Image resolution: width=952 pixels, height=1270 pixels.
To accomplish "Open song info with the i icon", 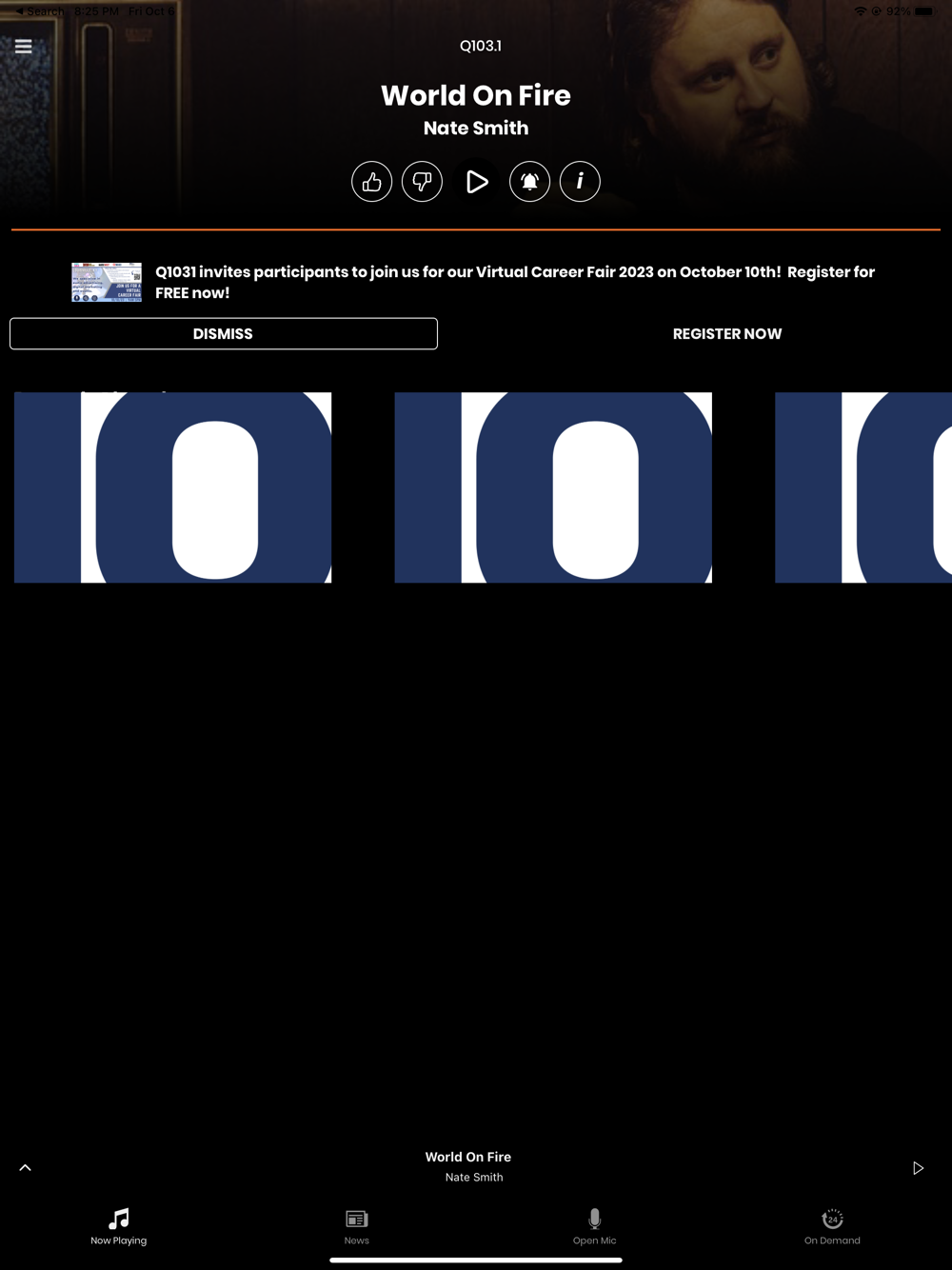I will click(x=580, y=181).
